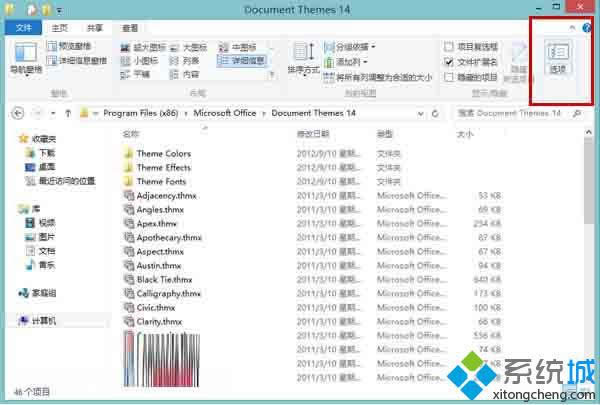Expand breadcrumb arrow after Program Files (x86)
600x405 pixels.
[x=186, y=113]
